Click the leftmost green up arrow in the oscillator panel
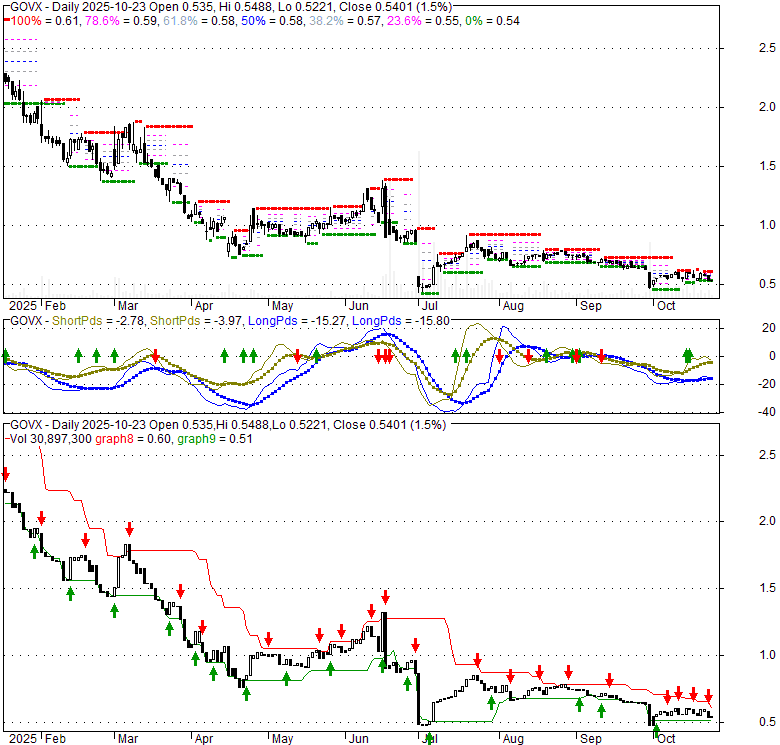The image size is (780, 745). [6, 355]
